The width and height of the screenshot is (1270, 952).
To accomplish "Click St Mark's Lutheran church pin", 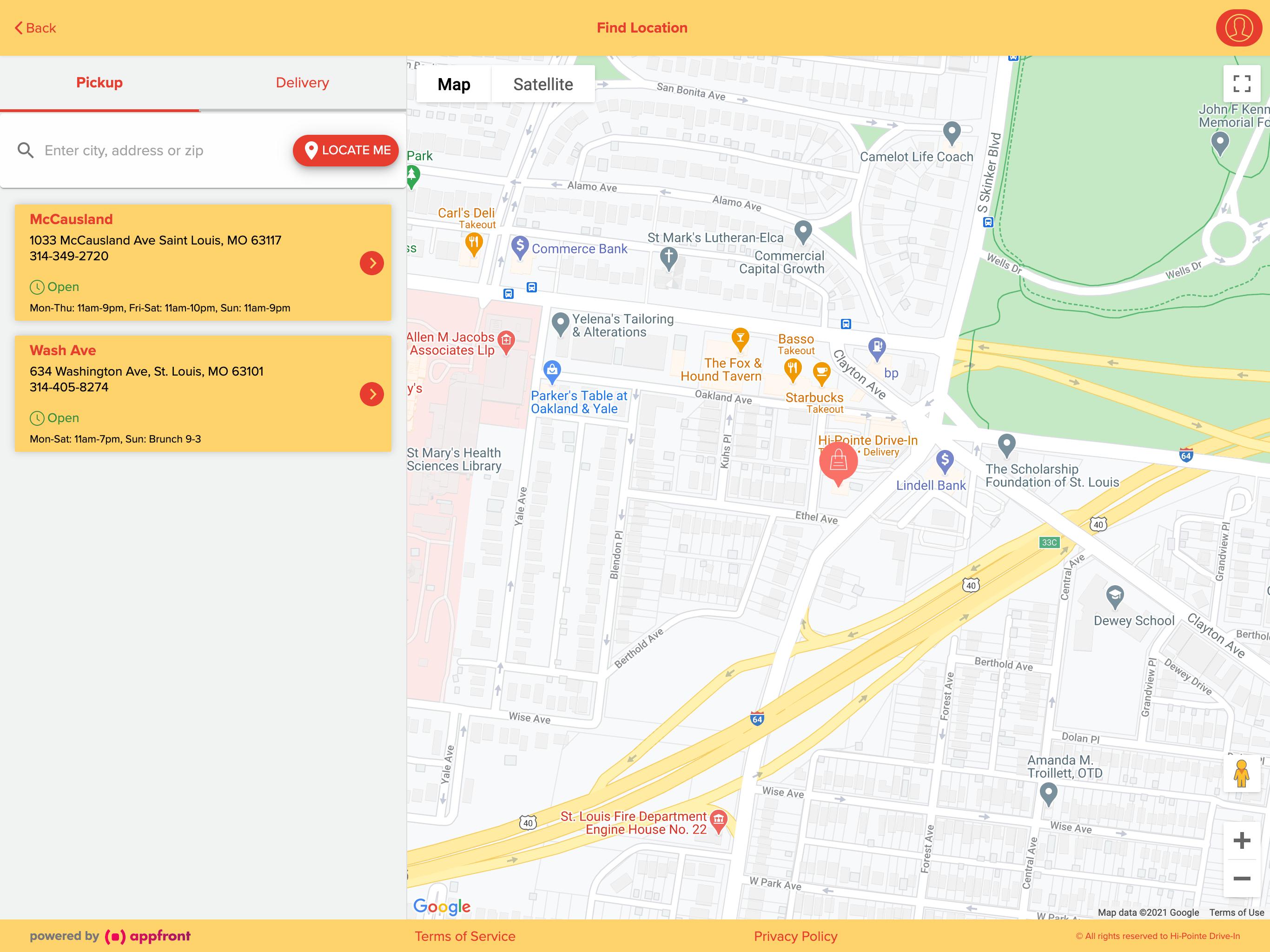I will [x=668, y=259].
